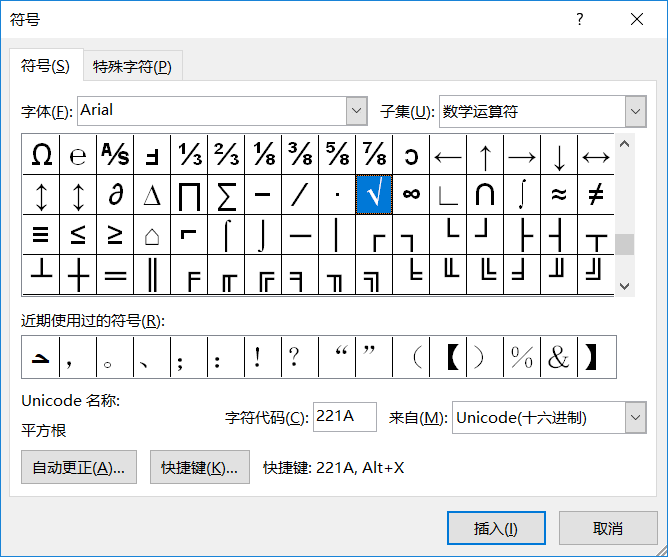Choose the right arrow symbol

click(522, 154)
